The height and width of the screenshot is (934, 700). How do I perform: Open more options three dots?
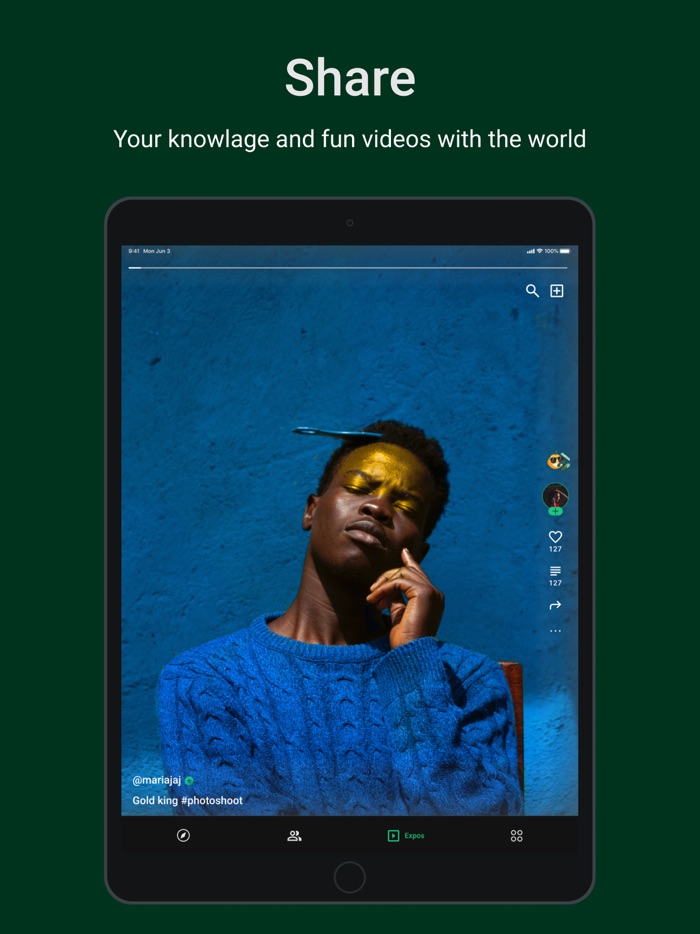555,631
